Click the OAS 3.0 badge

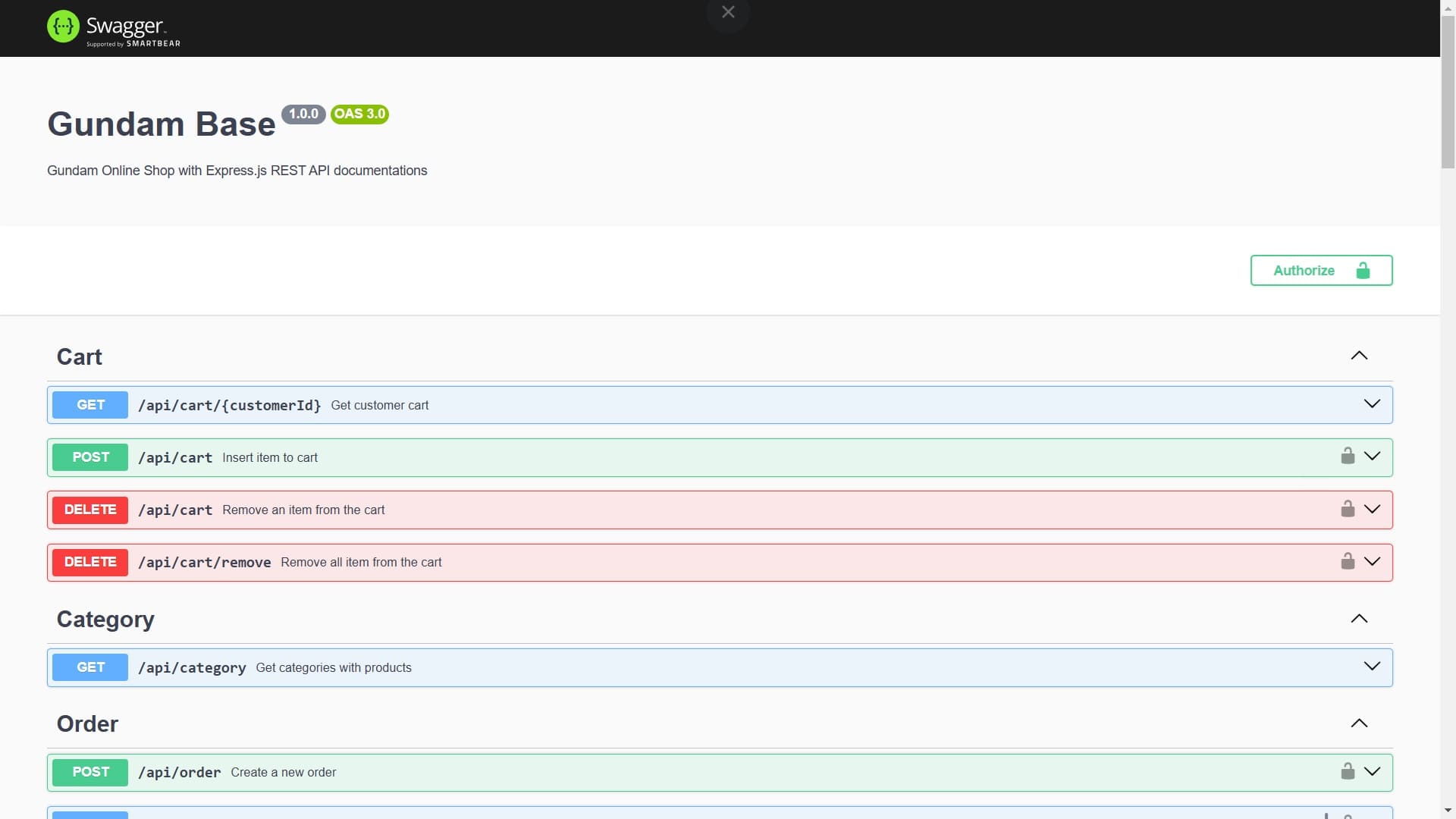[x=359, y=114]
